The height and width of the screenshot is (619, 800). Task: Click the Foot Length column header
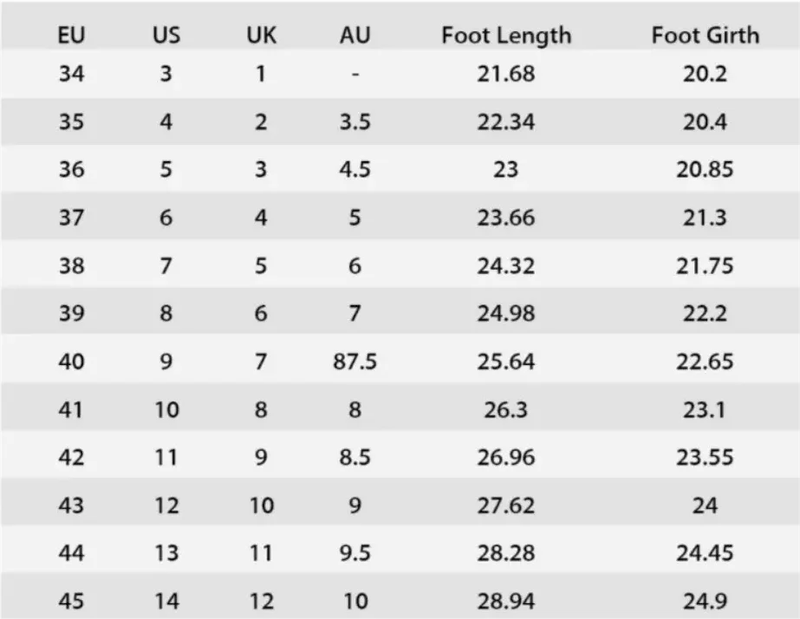point(506,35)
